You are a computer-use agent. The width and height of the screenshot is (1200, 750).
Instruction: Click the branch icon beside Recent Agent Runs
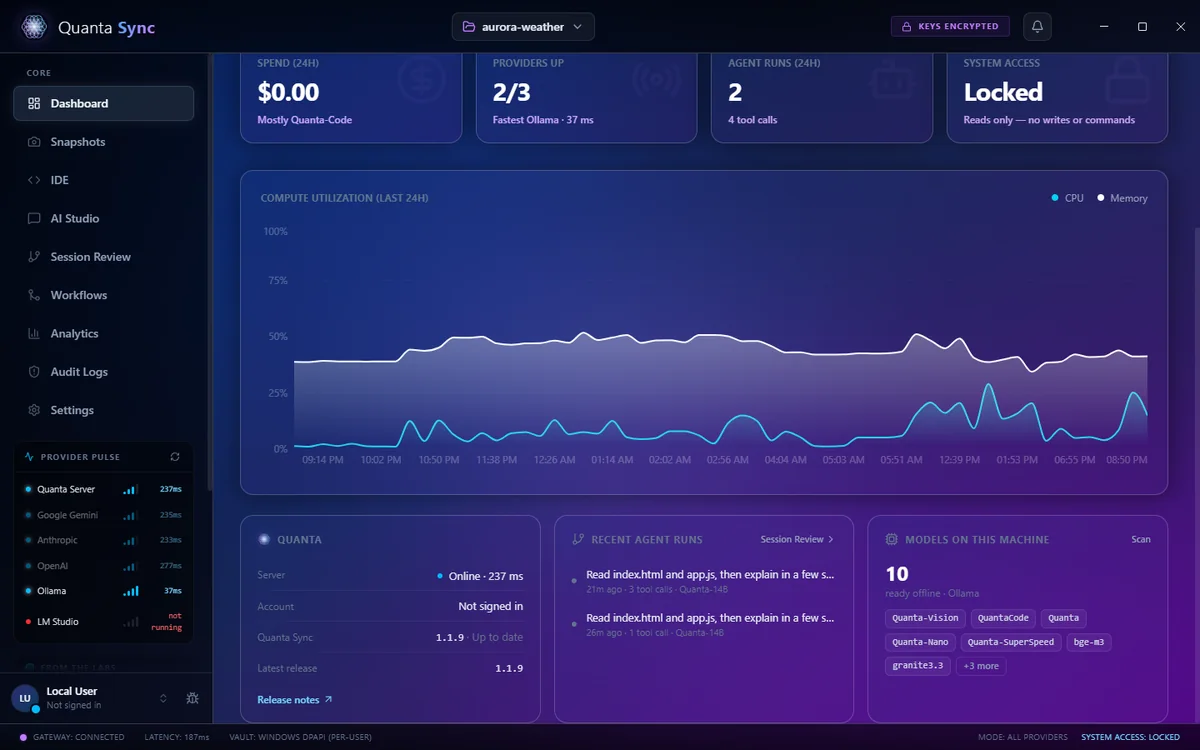[x=578, y=539]
